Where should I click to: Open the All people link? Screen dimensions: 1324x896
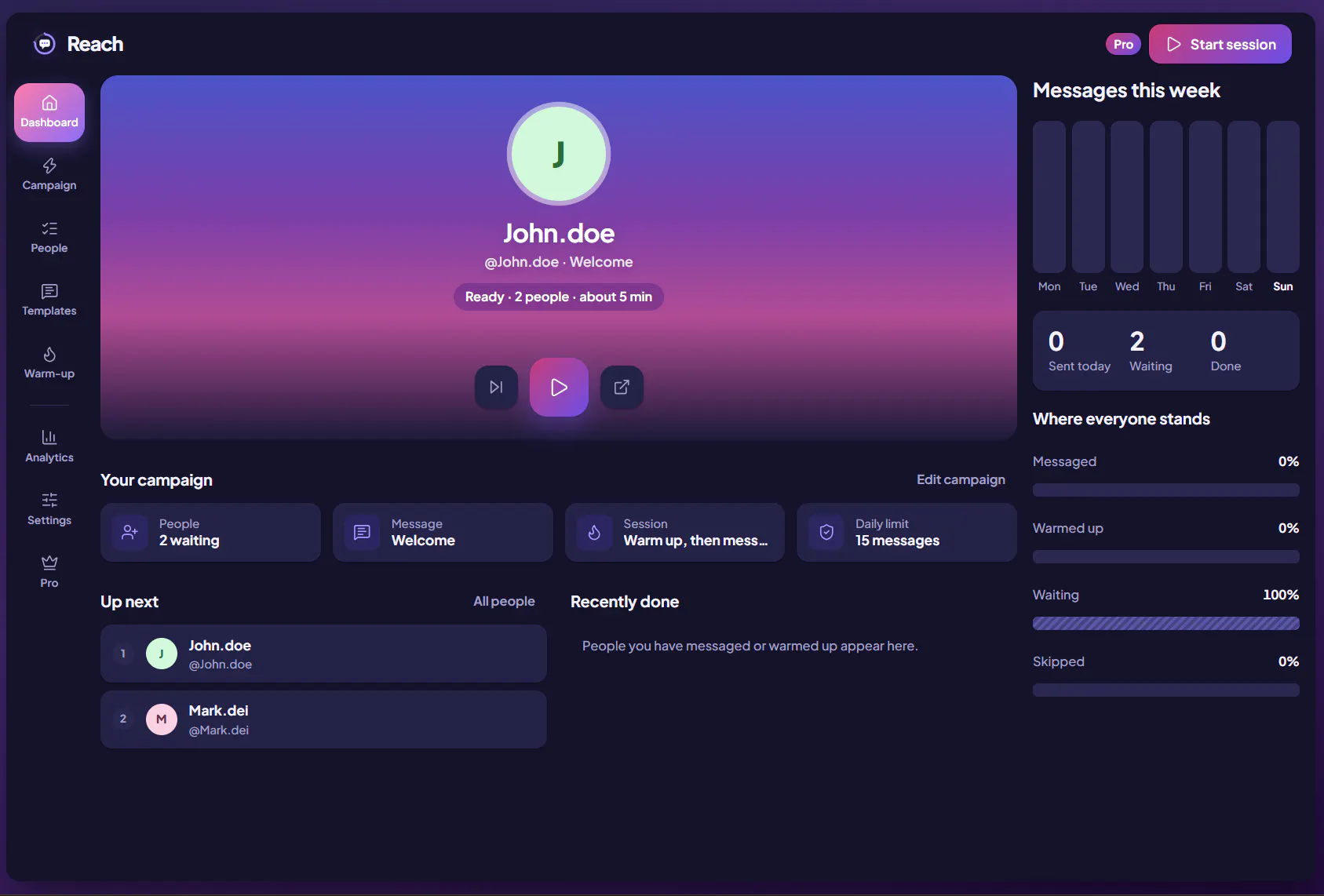click(x=504, y=601)
